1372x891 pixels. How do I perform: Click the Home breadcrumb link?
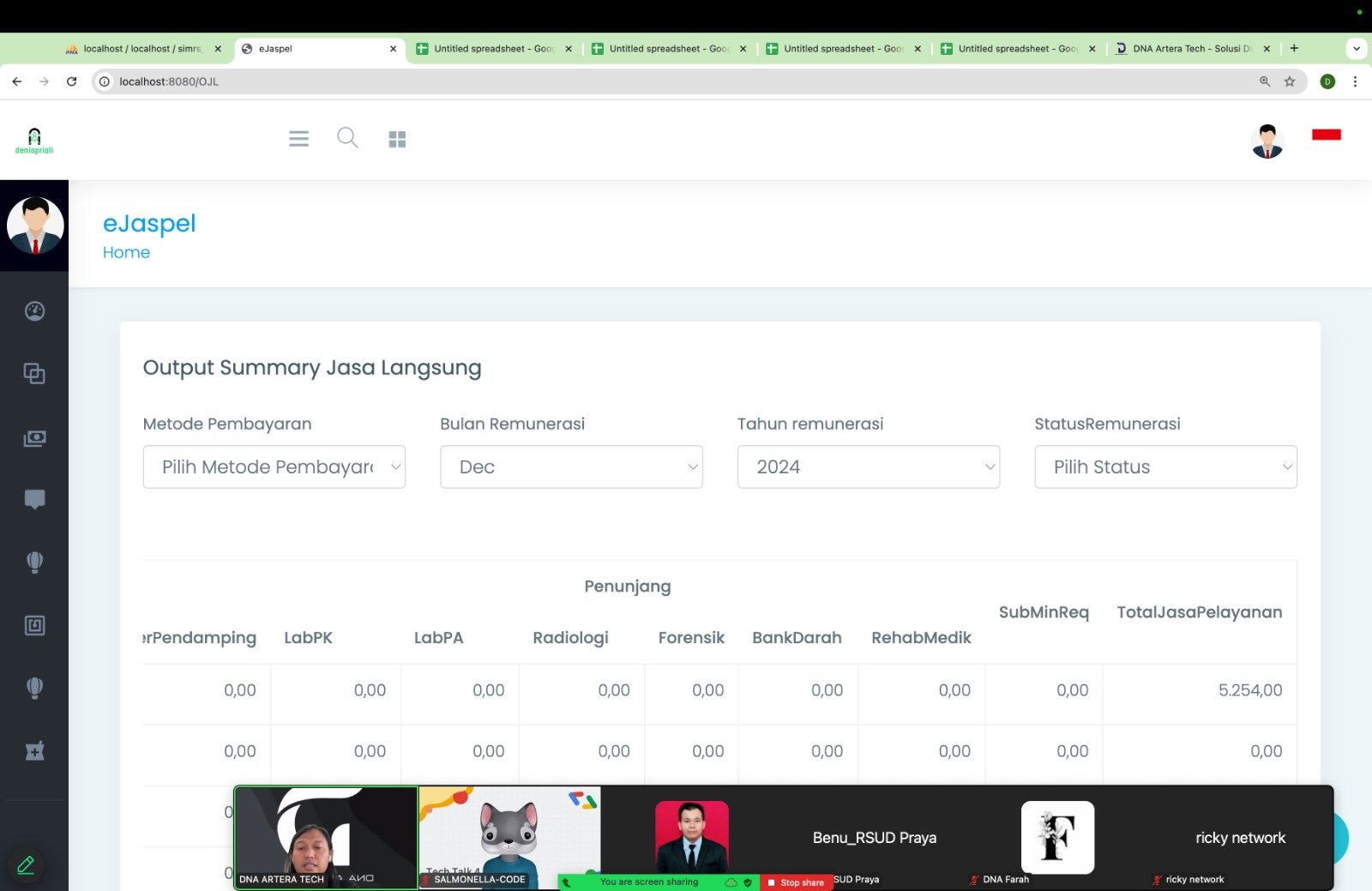(x=126, y=252)
